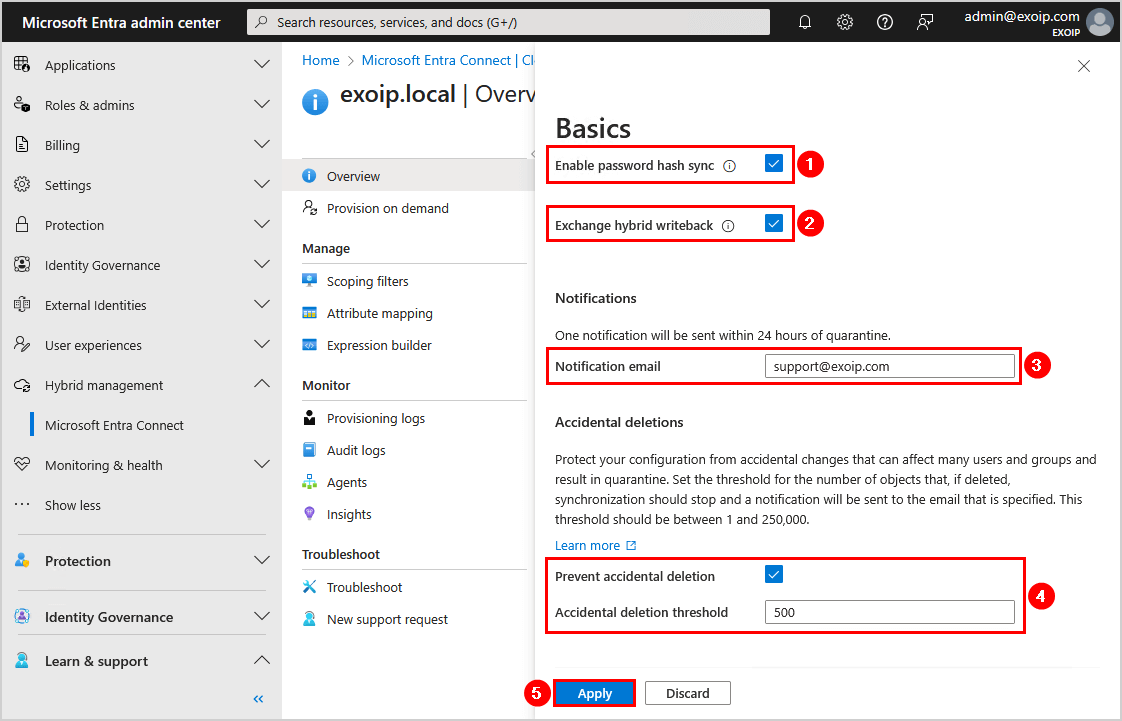1122x721 pixels.
Task: Open the feedback icon in top bar
Action: [925, 22]
